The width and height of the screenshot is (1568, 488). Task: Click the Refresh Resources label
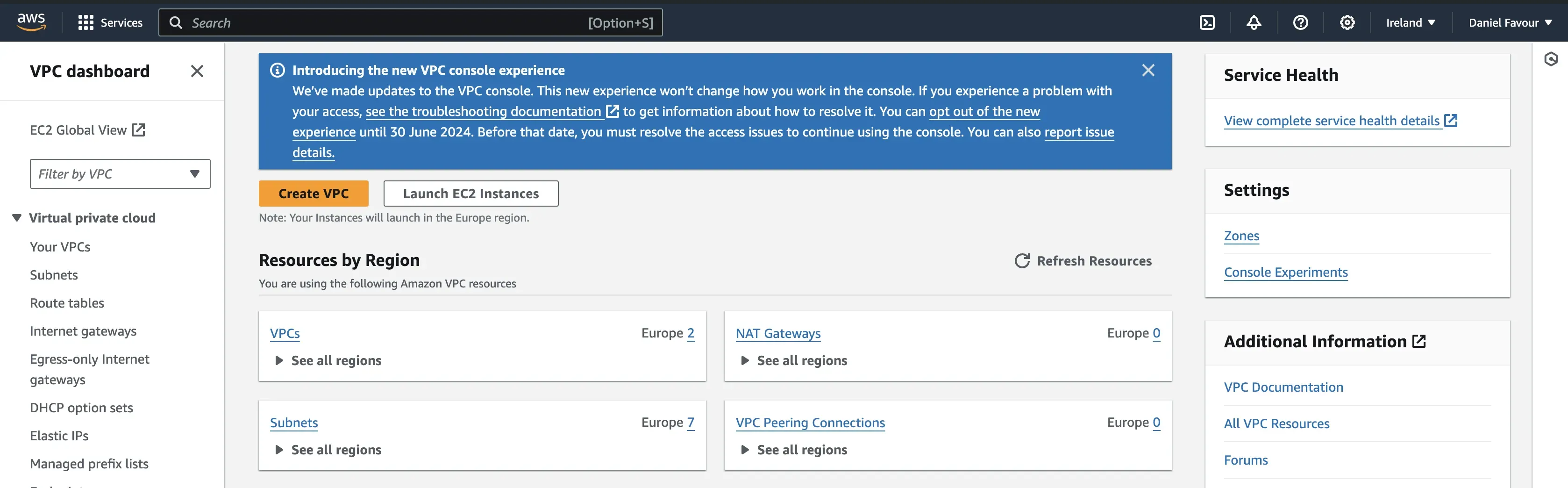click(x=1094, y=261)
